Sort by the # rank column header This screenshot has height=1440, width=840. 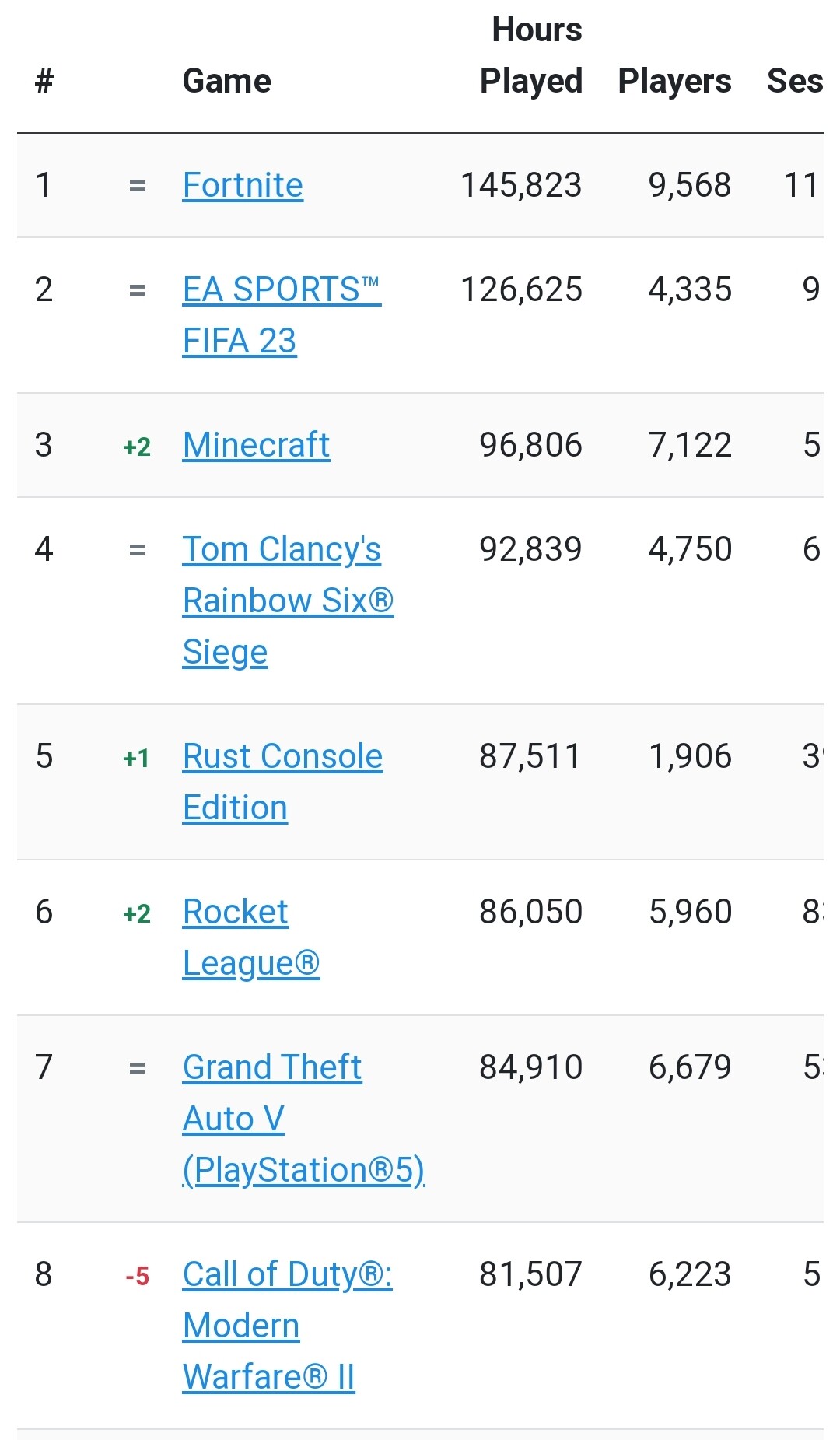(44, 81)
